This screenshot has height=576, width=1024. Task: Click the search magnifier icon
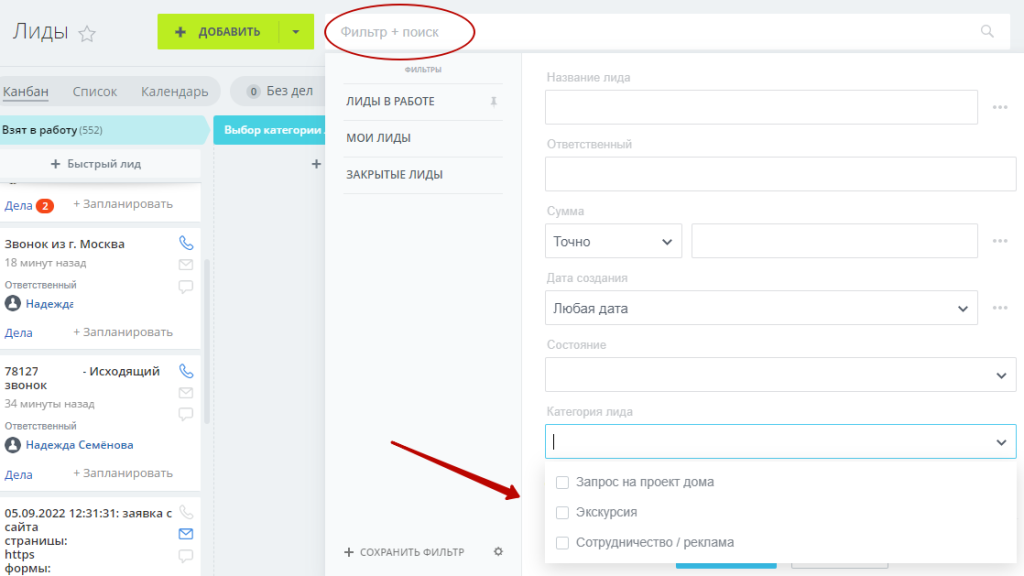(988, 32)
